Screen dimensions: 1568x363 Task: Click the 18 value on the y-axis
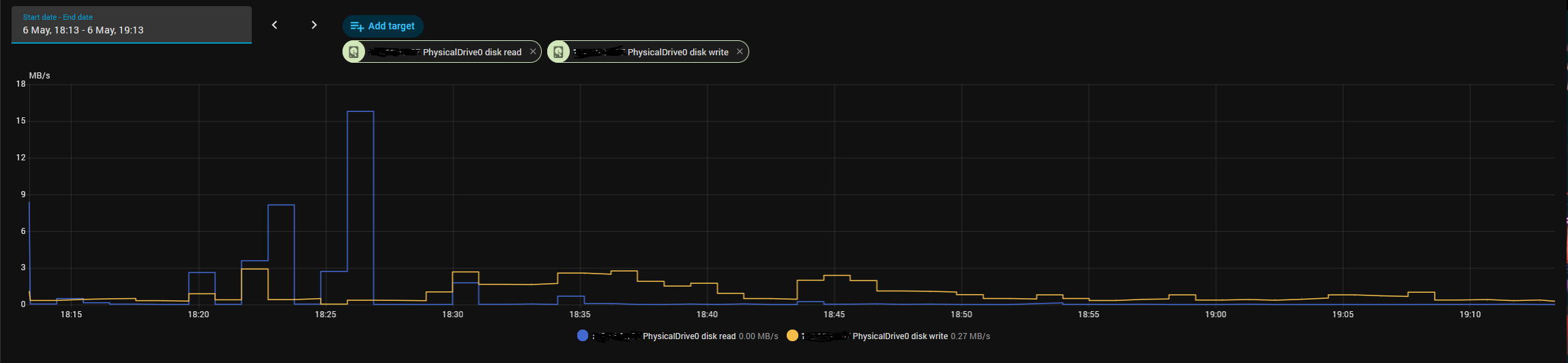click(21, 84)
